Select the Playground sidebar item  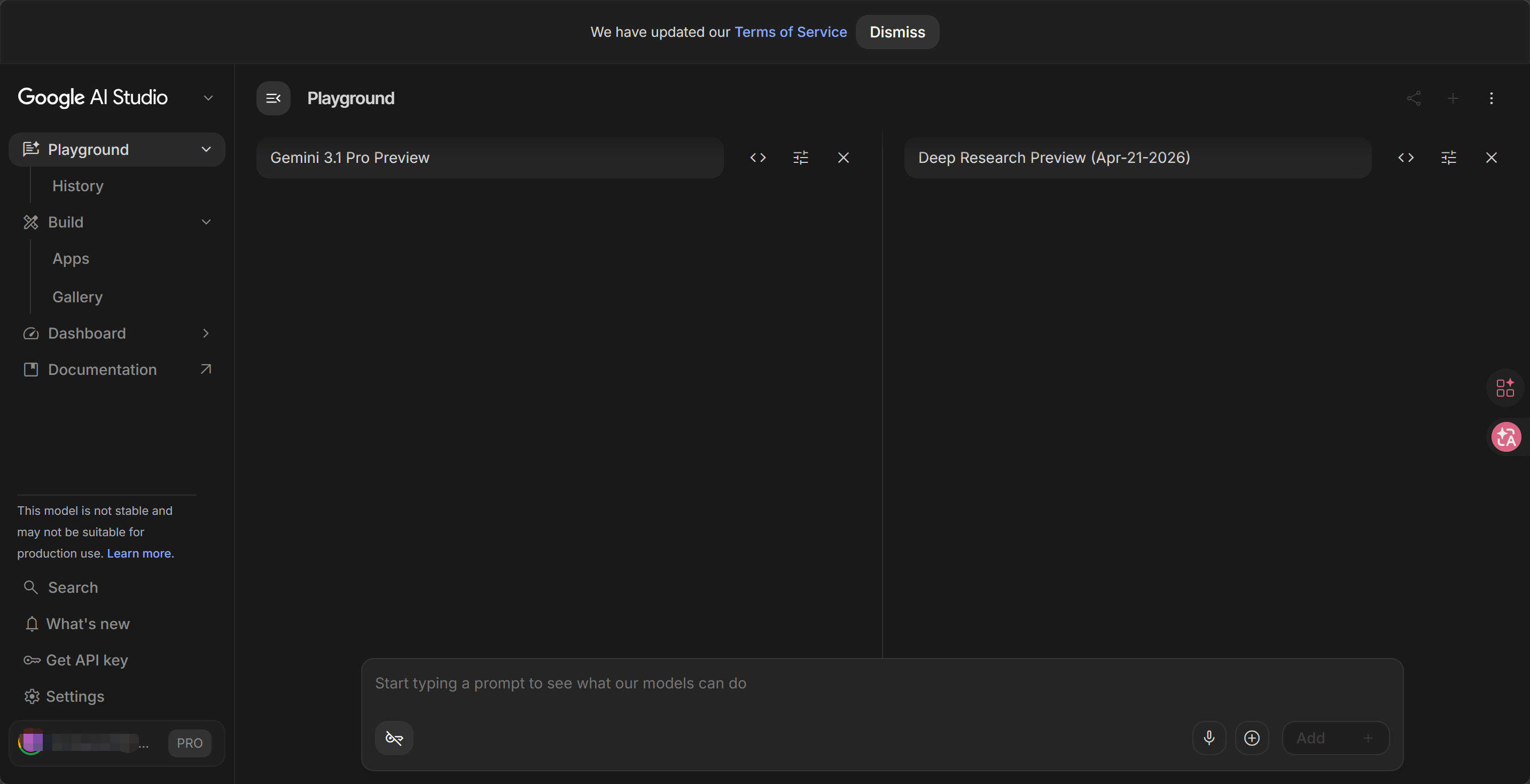point(117,149)
